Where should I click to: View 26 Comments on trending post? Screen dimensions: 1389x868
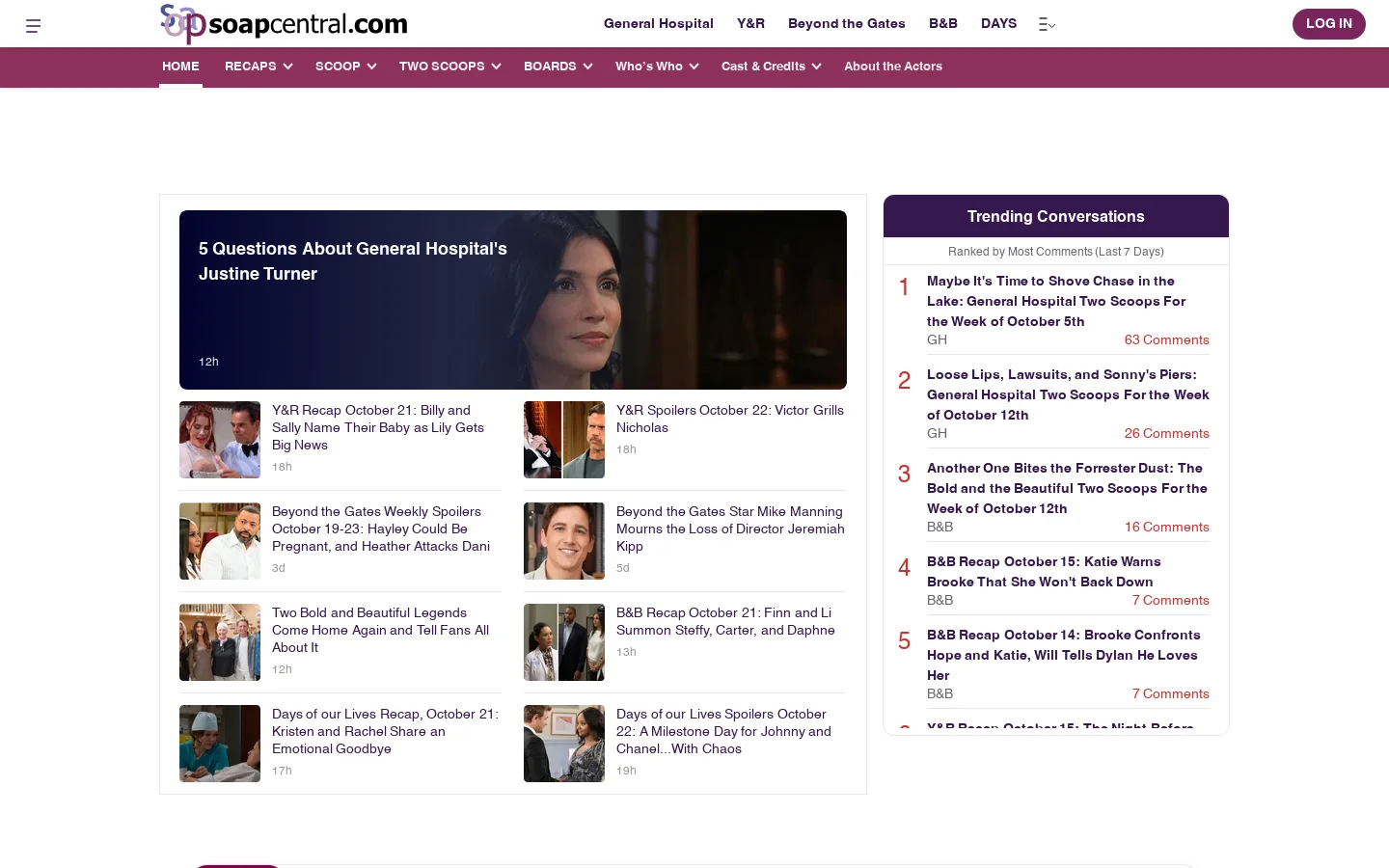[1166, 433]
